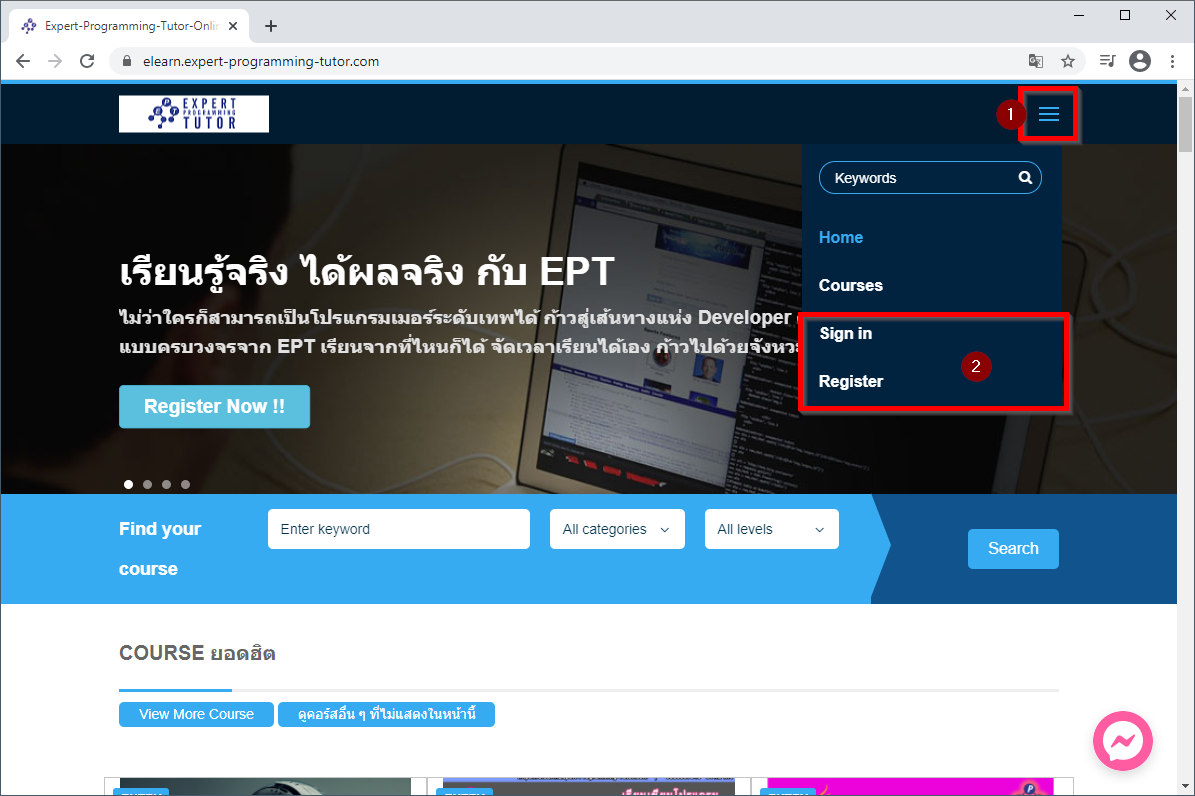
Task: Reload the current page
Action: tap(87, 61)
